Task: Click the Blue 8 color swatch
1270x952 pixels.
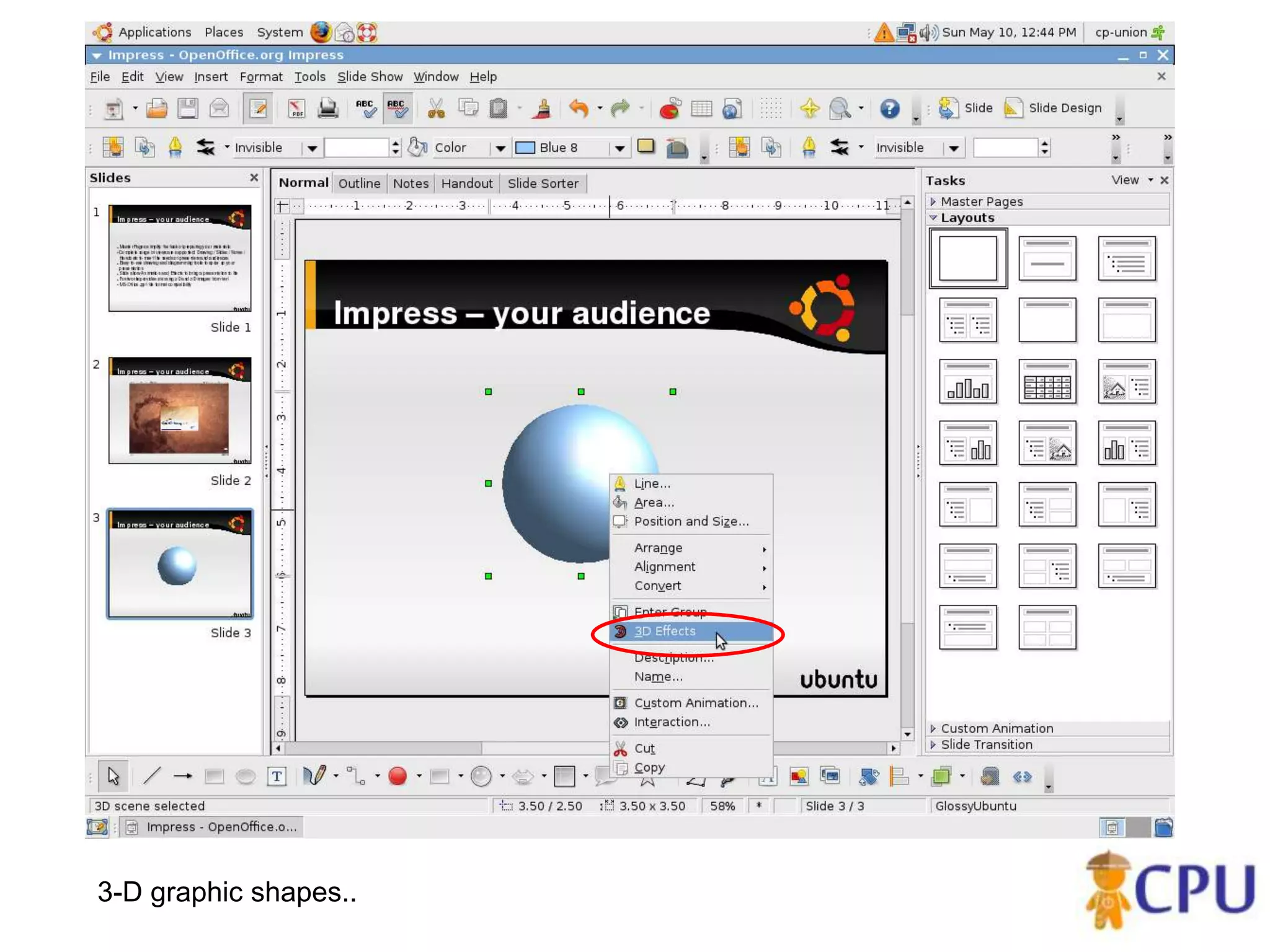Action: point(525,148)
